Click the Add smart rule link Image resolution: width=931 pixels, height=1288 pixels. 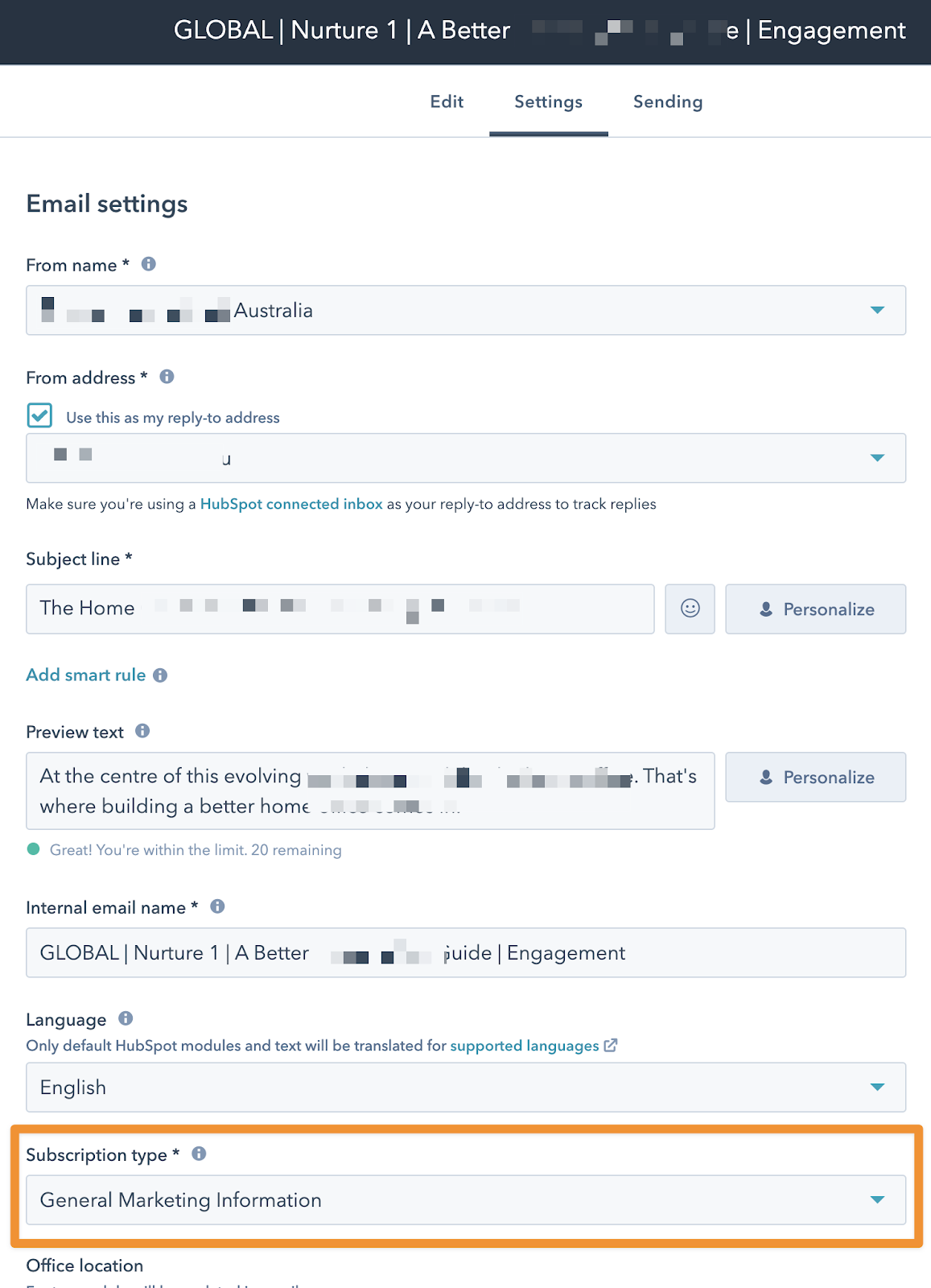point(86,675)
